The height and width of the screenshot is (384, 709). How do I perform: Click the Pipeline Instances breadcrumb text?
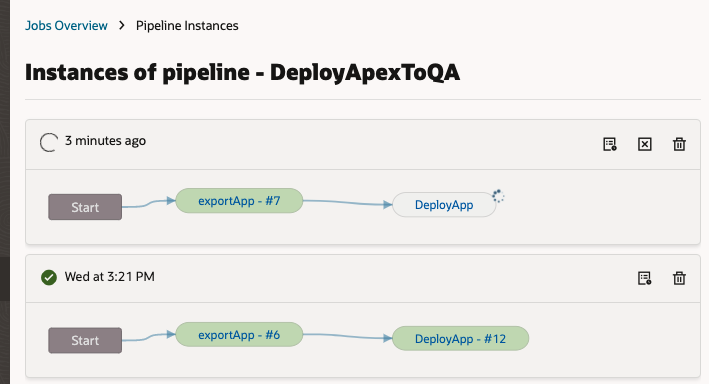[x=187, y=26]
